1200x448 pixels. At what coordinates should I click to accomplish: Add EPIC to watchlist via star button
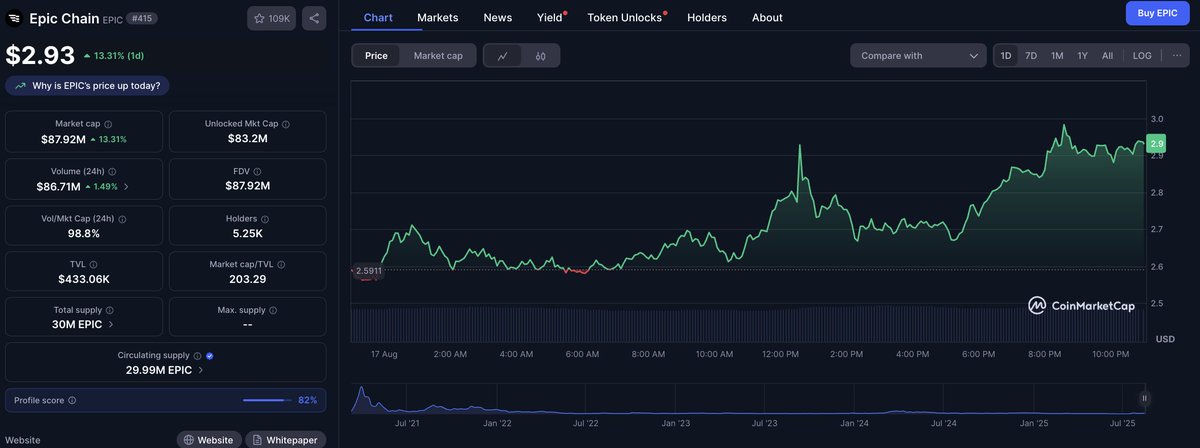click(x=271, y=18)
